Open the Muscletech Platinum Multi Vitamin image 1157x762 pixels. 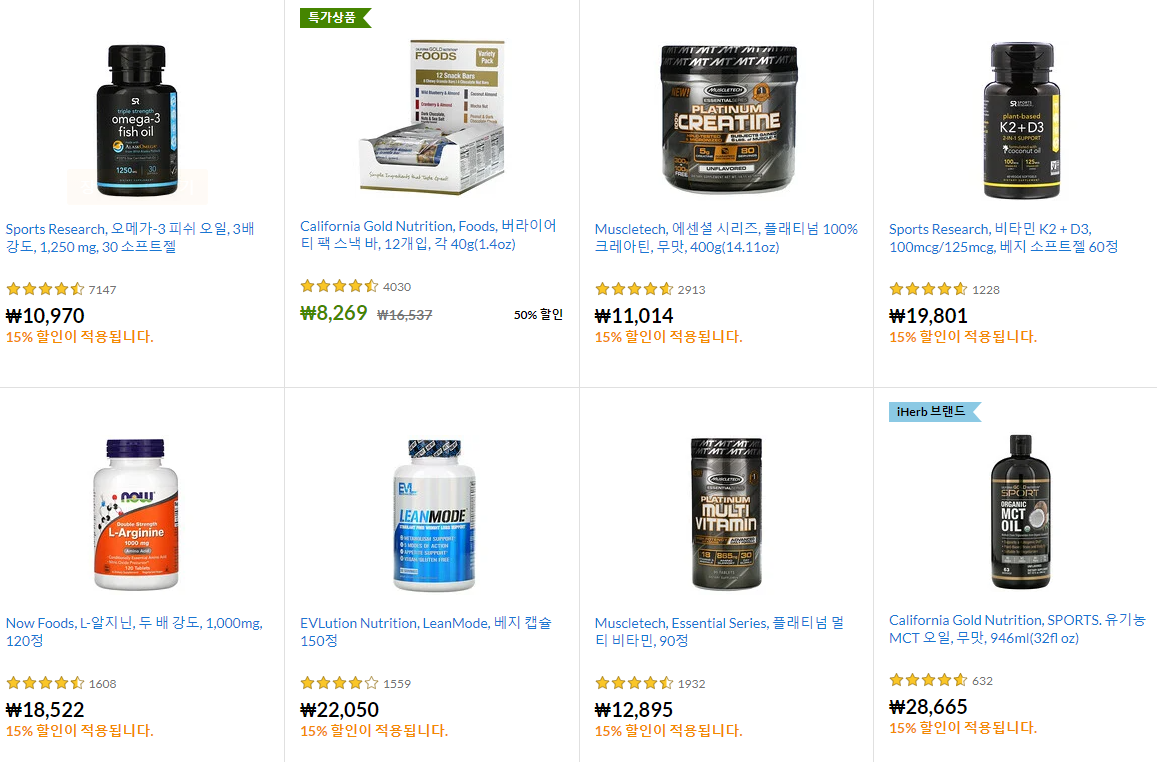(x=726, y=513)
